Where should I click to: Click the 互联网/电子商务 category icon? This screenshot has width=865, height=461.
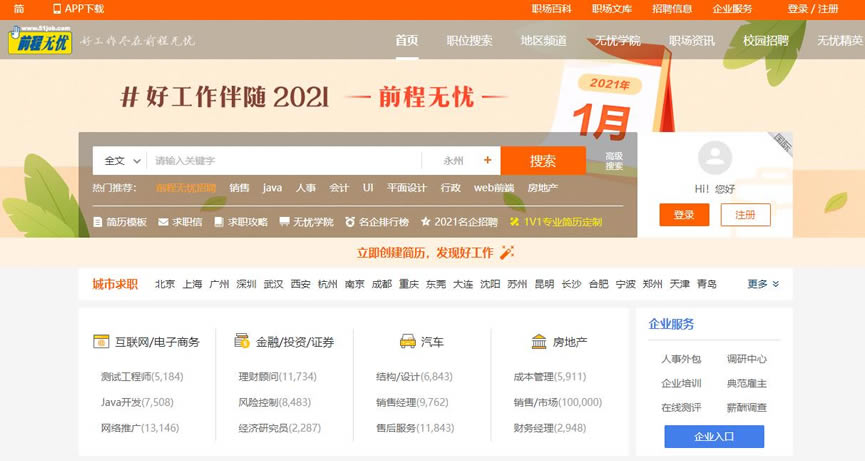[101, 342]
